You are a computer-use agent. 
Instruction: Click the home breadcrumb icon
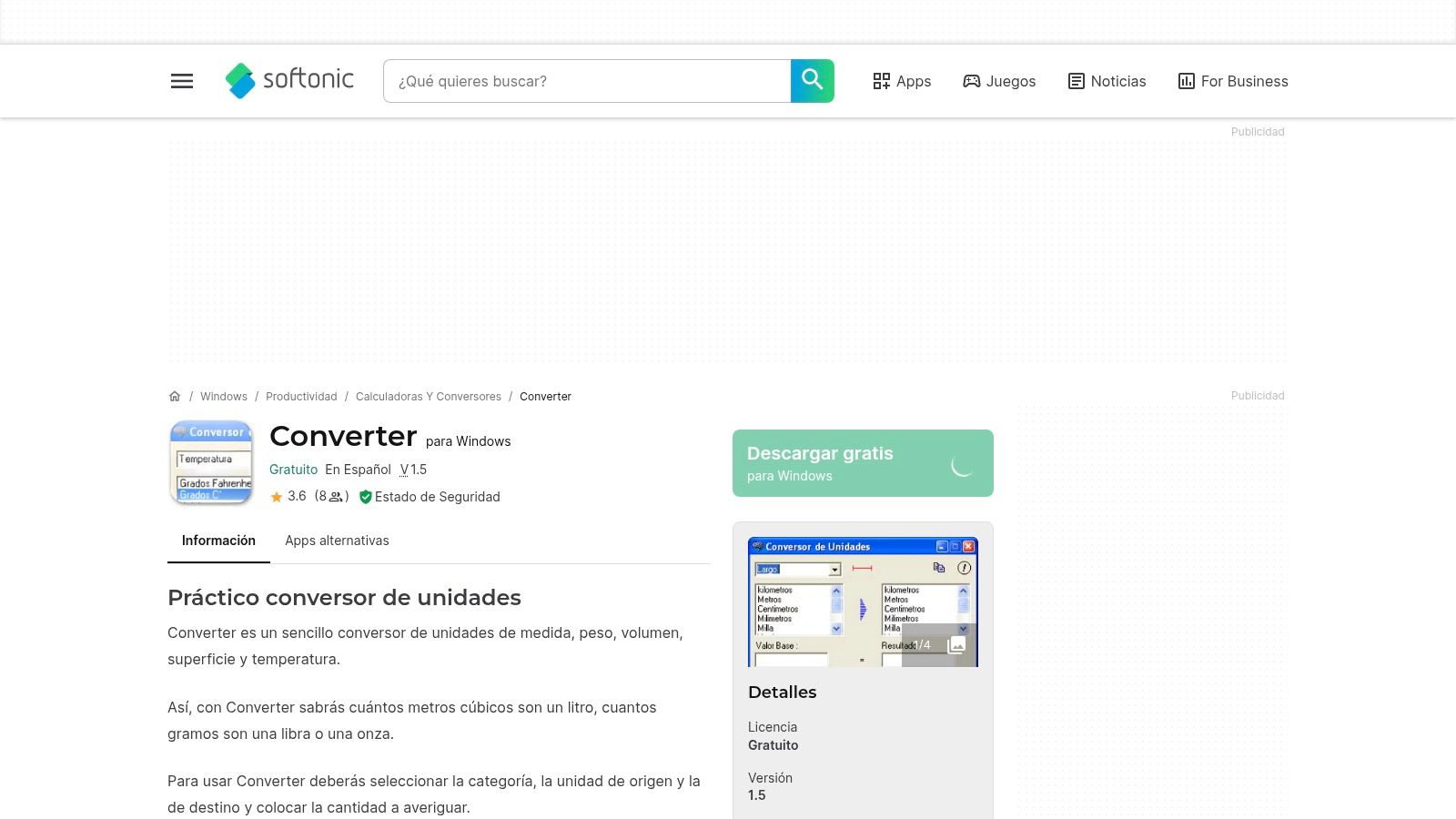175,396
